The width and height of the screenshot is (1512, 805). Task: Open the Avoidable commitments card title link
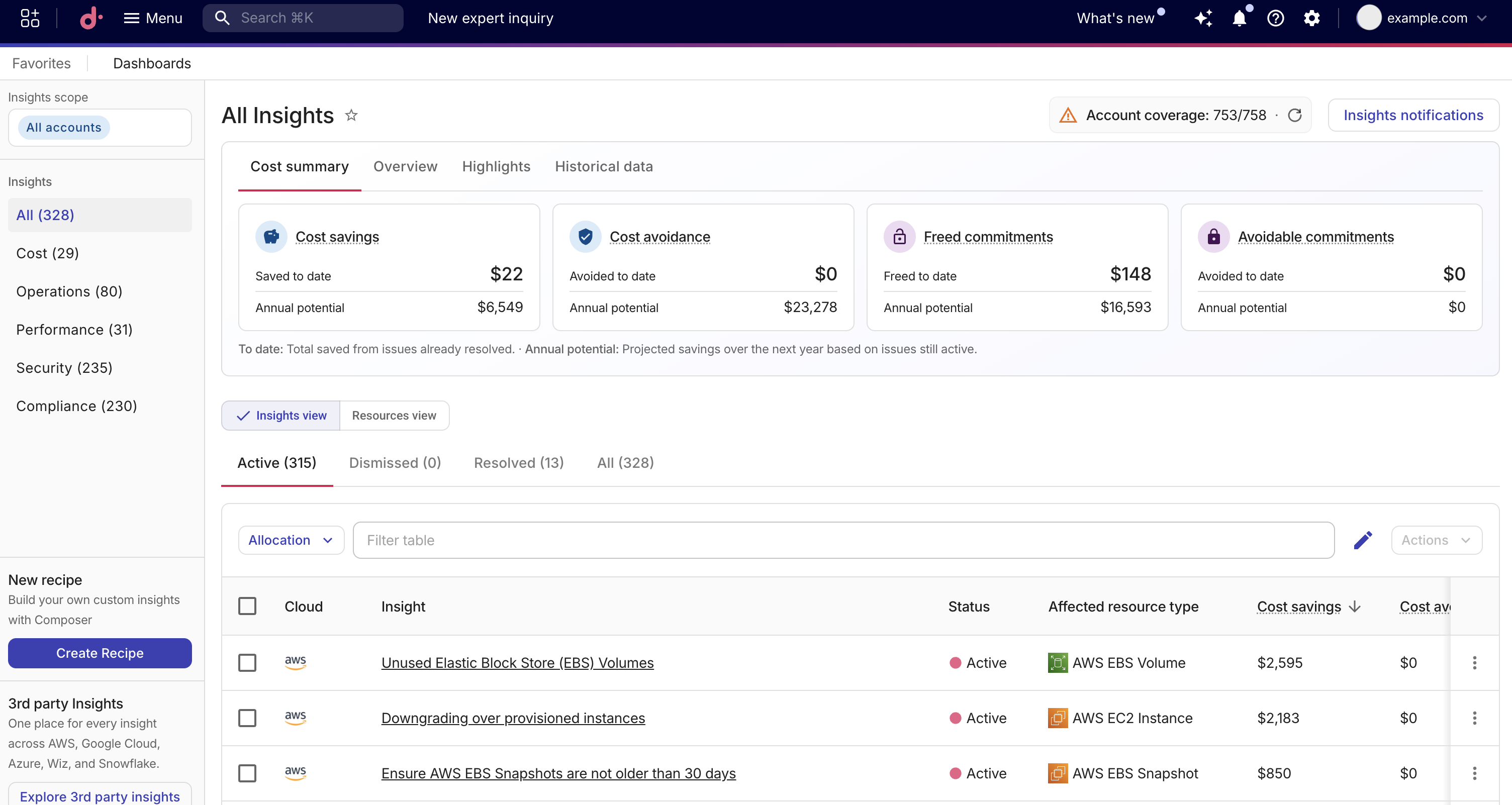(x=1315, y=237)
